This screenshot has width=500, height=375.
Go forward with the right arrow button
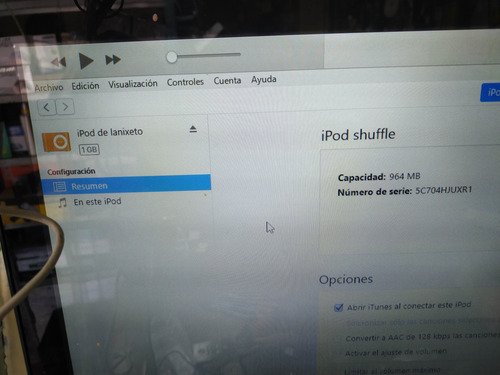pos(65,107)
